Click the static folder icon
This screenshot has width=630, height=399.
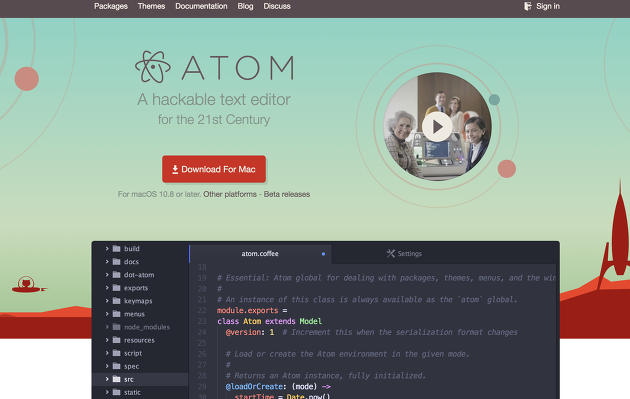tap(117, 392)
